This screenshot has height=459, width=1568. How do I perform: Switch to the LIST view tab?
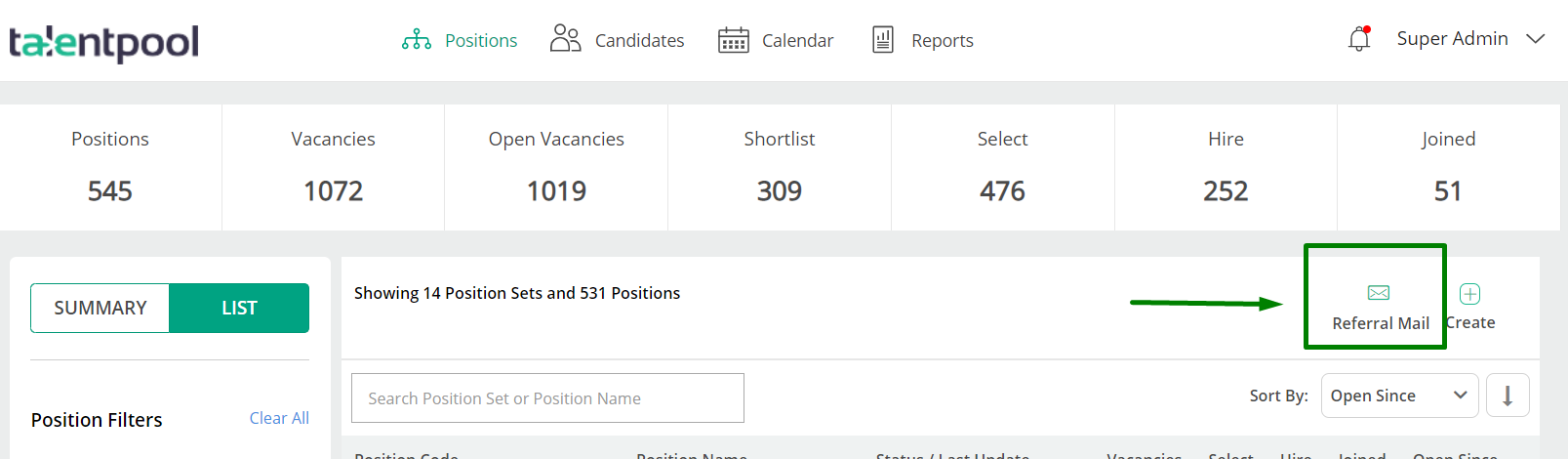[x=239, y=308]
